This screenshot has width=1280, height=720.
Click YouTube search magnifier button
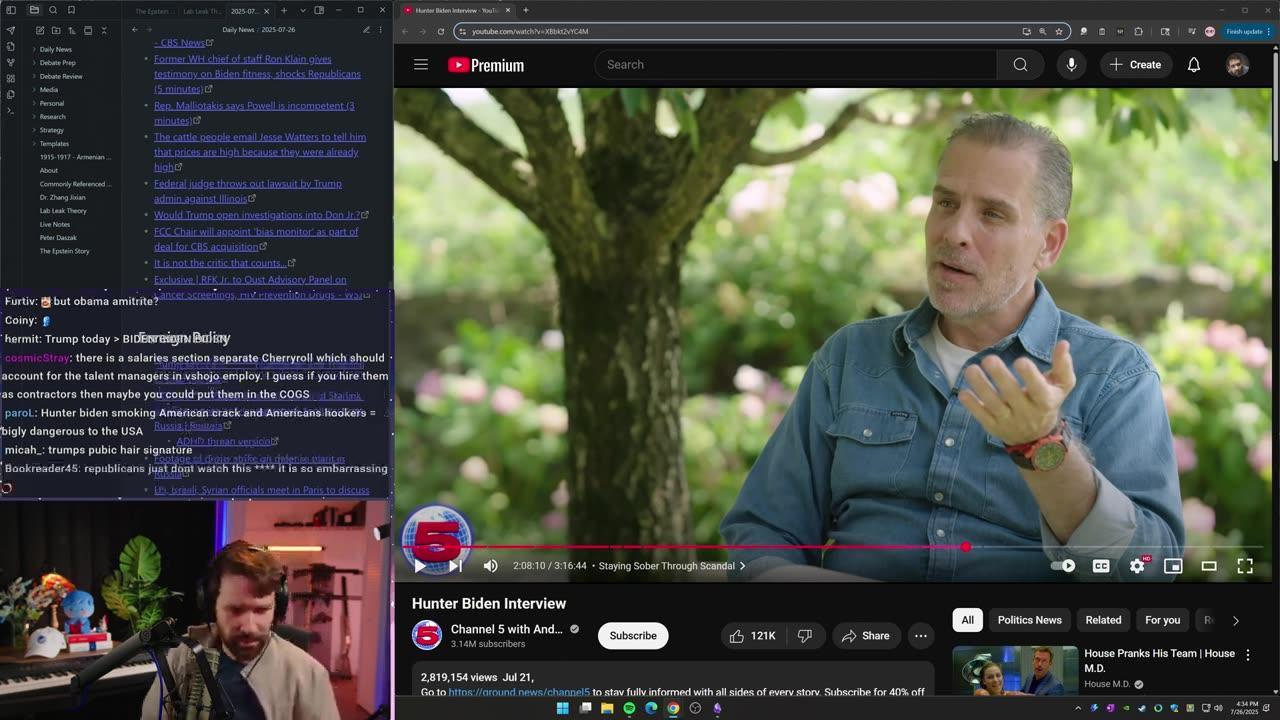pos(1020,65)
